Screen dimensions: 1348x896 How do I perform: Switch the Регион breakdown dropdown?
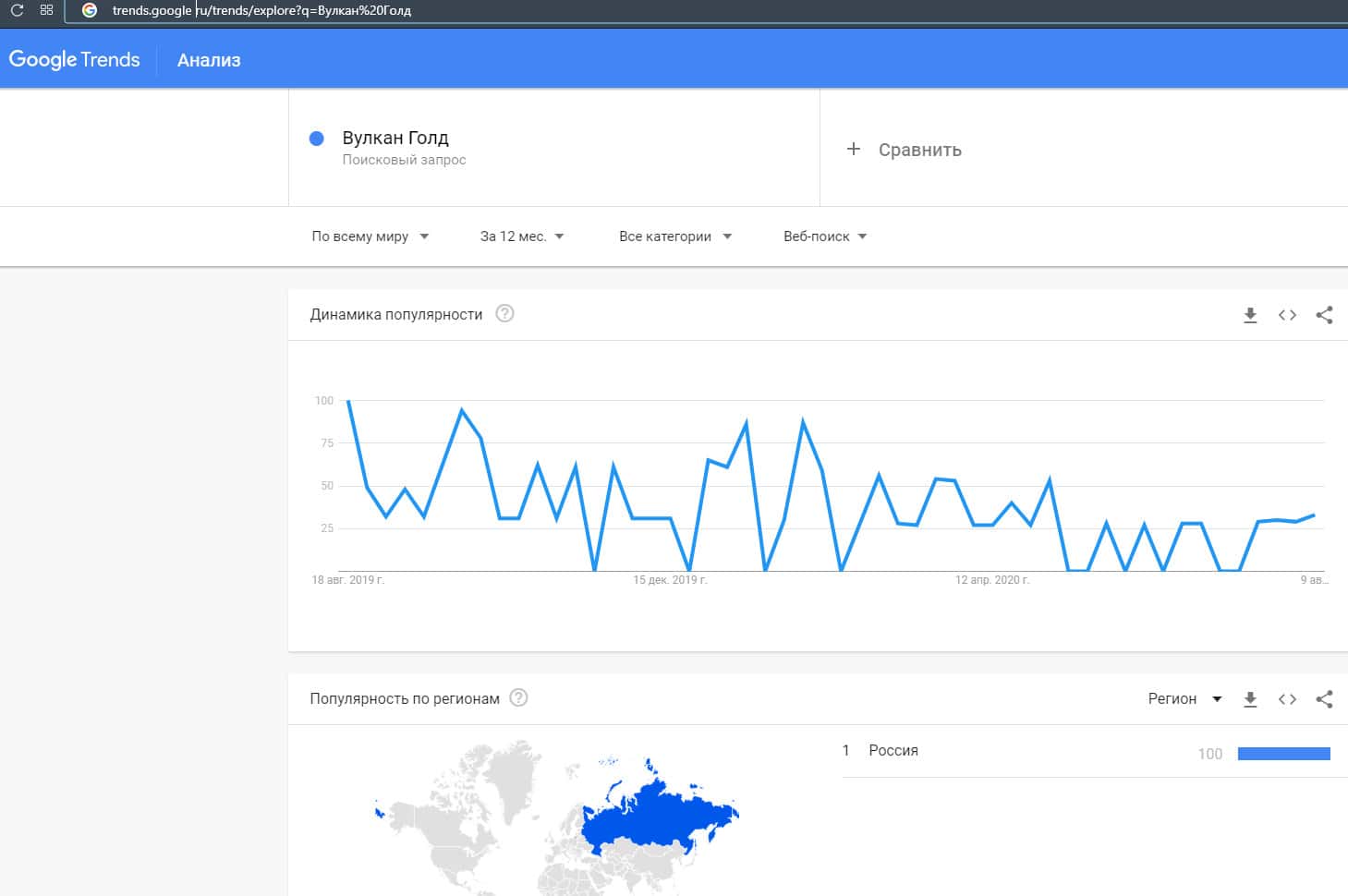(1184, 699)
